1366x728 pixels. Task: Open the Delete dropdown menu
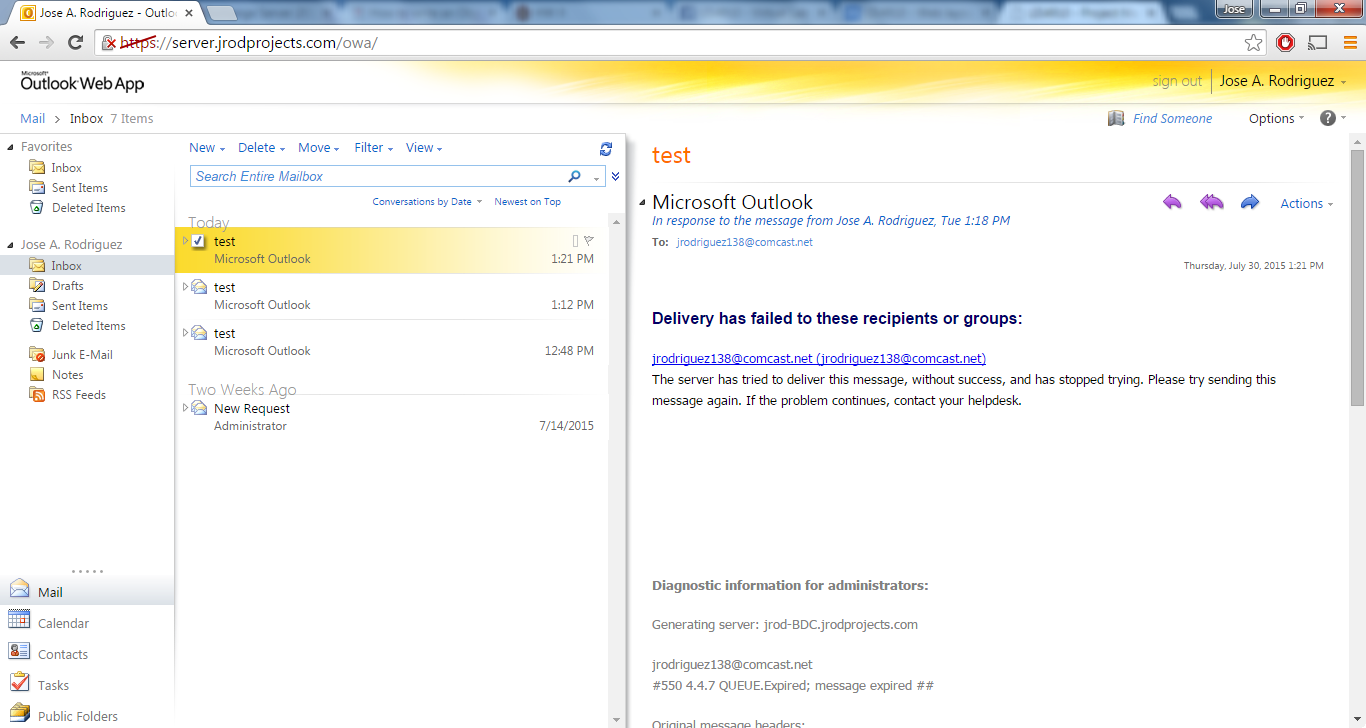(x=262, y=148)
